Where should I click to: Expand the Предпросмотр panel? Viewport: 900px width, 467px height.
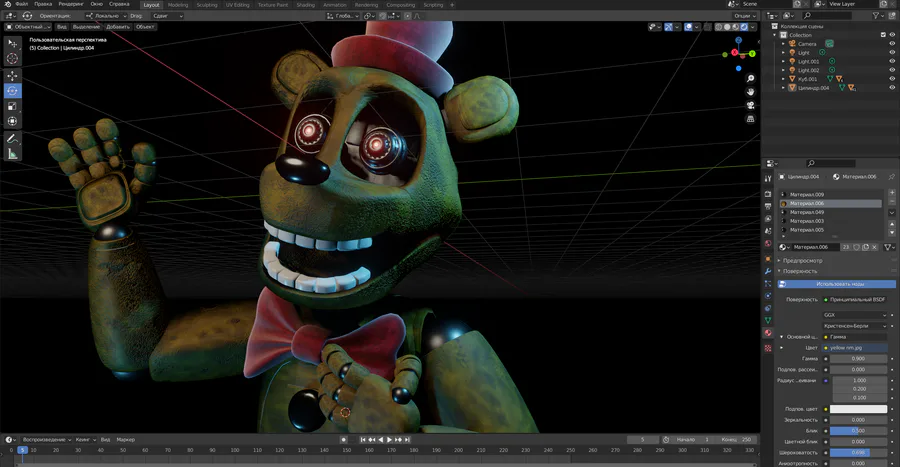pos(802,260)
